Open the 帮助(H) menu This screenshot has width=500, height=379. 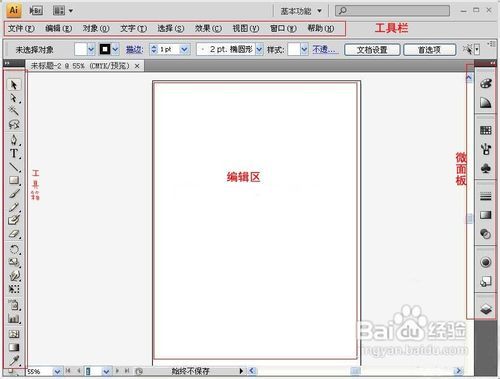click(321, 29)
